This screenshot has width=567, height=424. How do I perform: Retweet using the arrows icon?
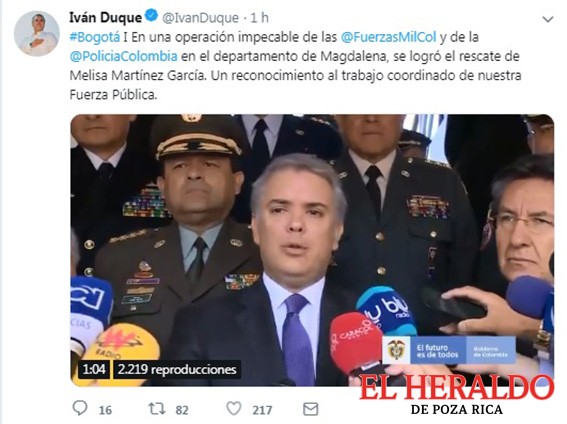[157, 408]
